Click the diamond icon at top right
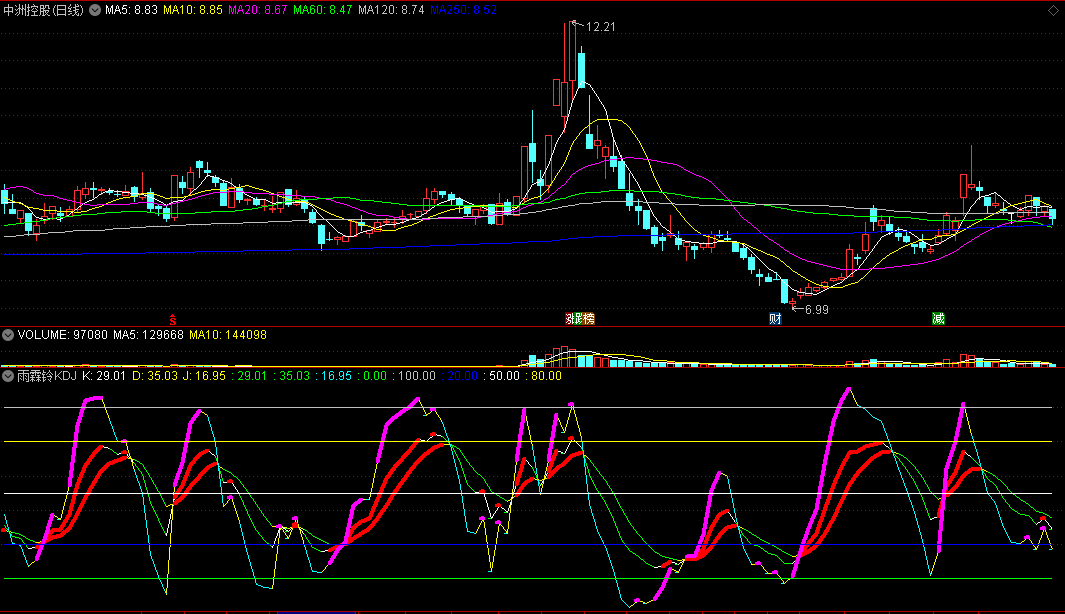This screenshot has width=1065, height=614. [1053, 10]
